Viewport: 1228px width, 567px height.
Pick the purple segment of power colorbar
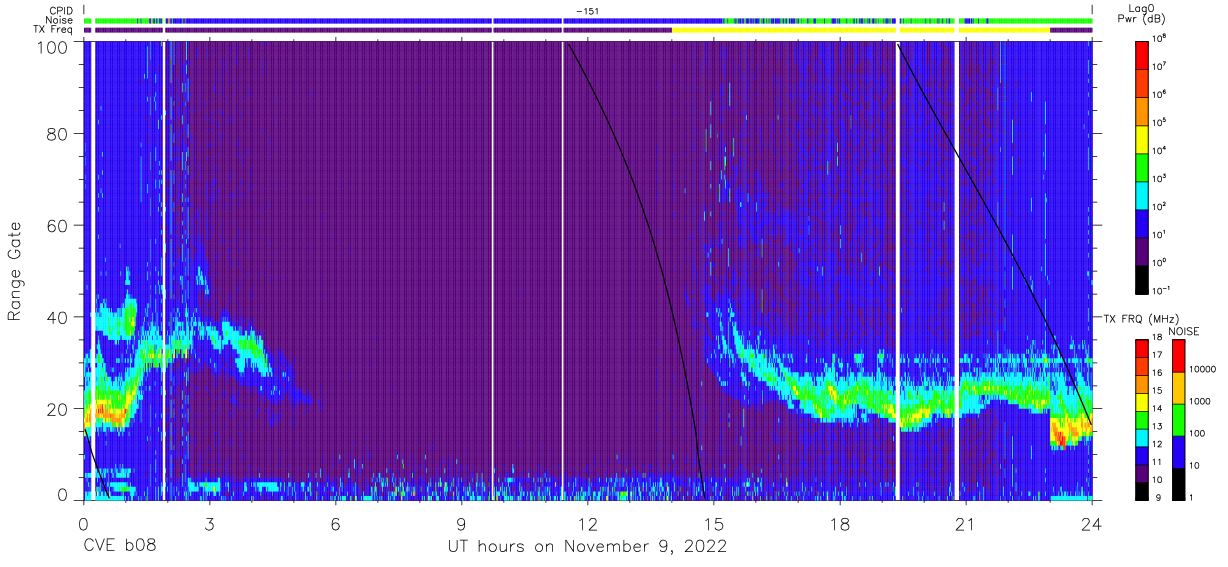point(1143,250)
